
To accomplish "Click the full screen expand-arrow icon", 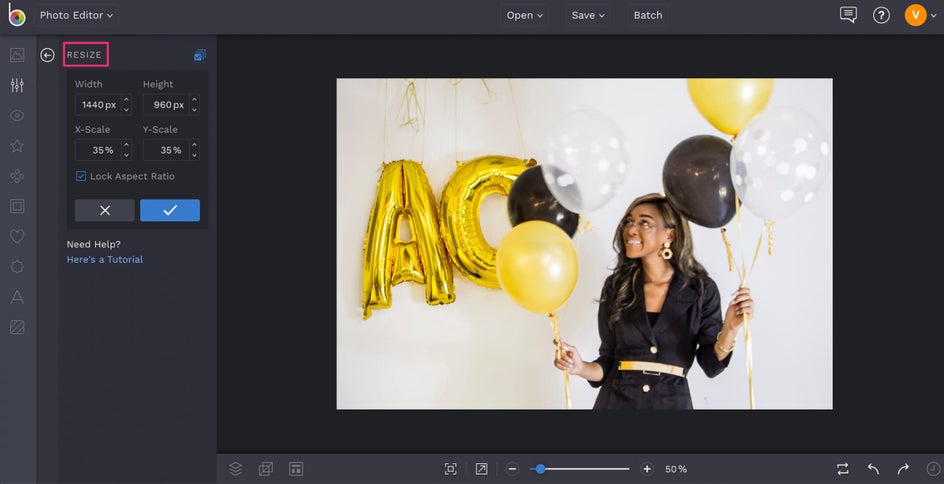I will (481, 468).
